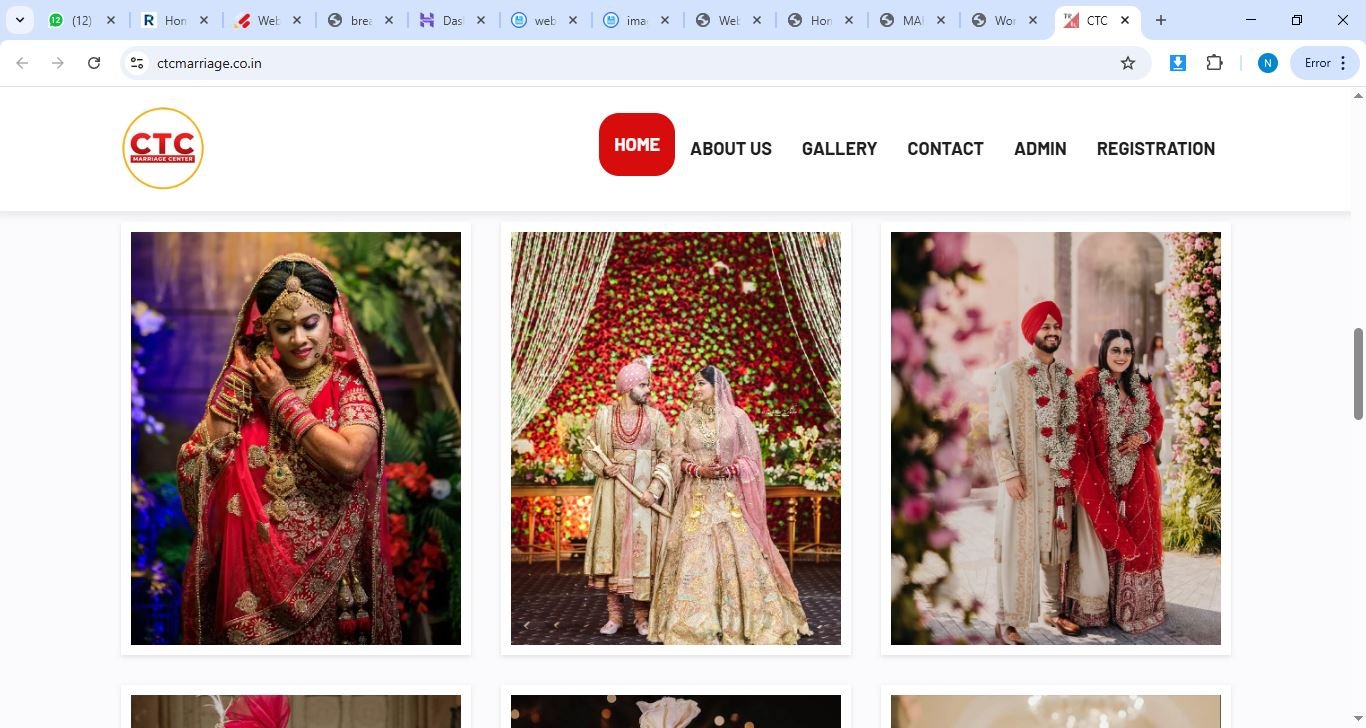The height and width of the screenshot is (728, 1366).
Task: Click the CTC Marriage Center logo
Action: 163,148
